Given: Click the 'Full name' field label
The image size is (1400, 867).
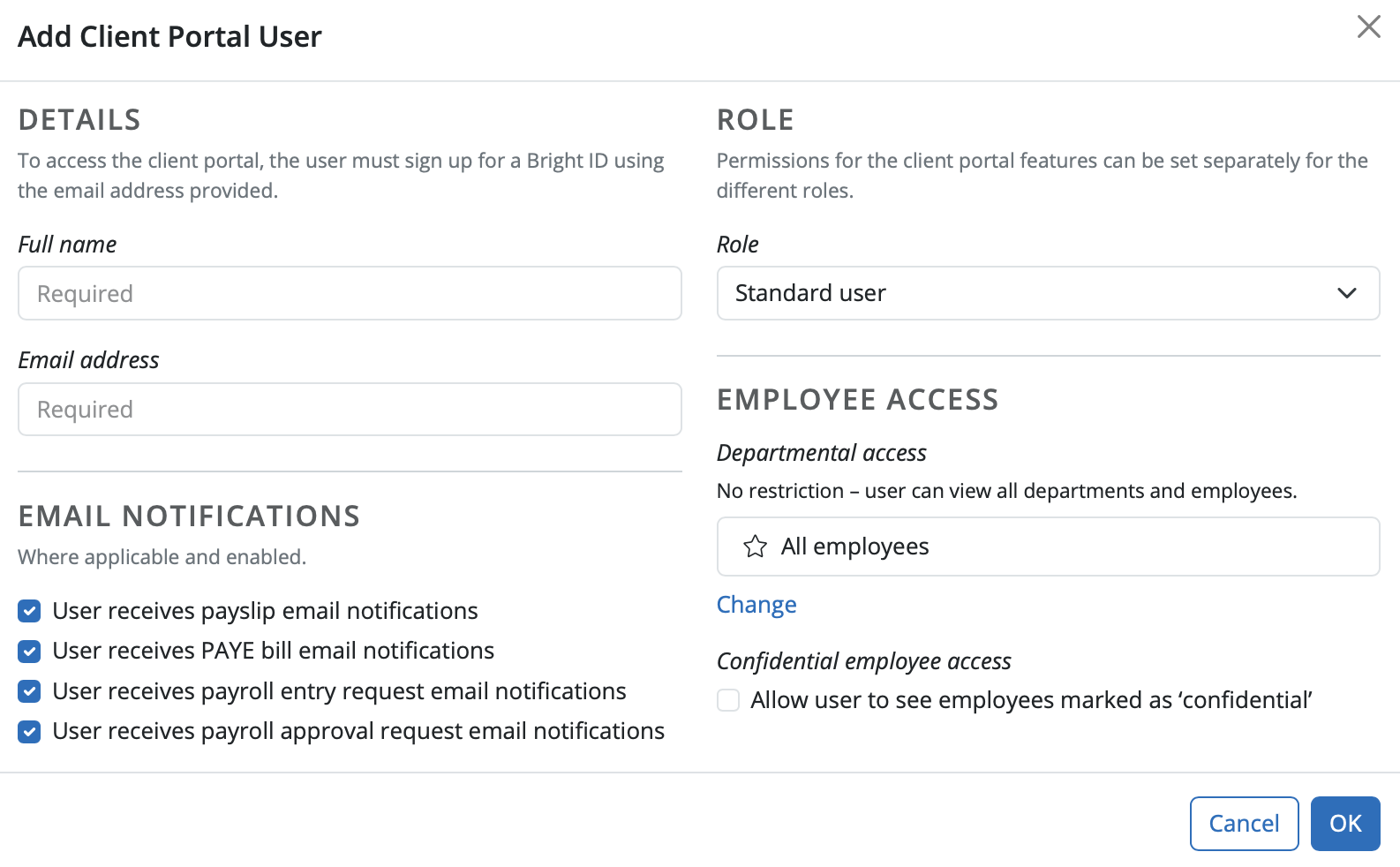Looking at the screenshot, I should coord(67,245).
